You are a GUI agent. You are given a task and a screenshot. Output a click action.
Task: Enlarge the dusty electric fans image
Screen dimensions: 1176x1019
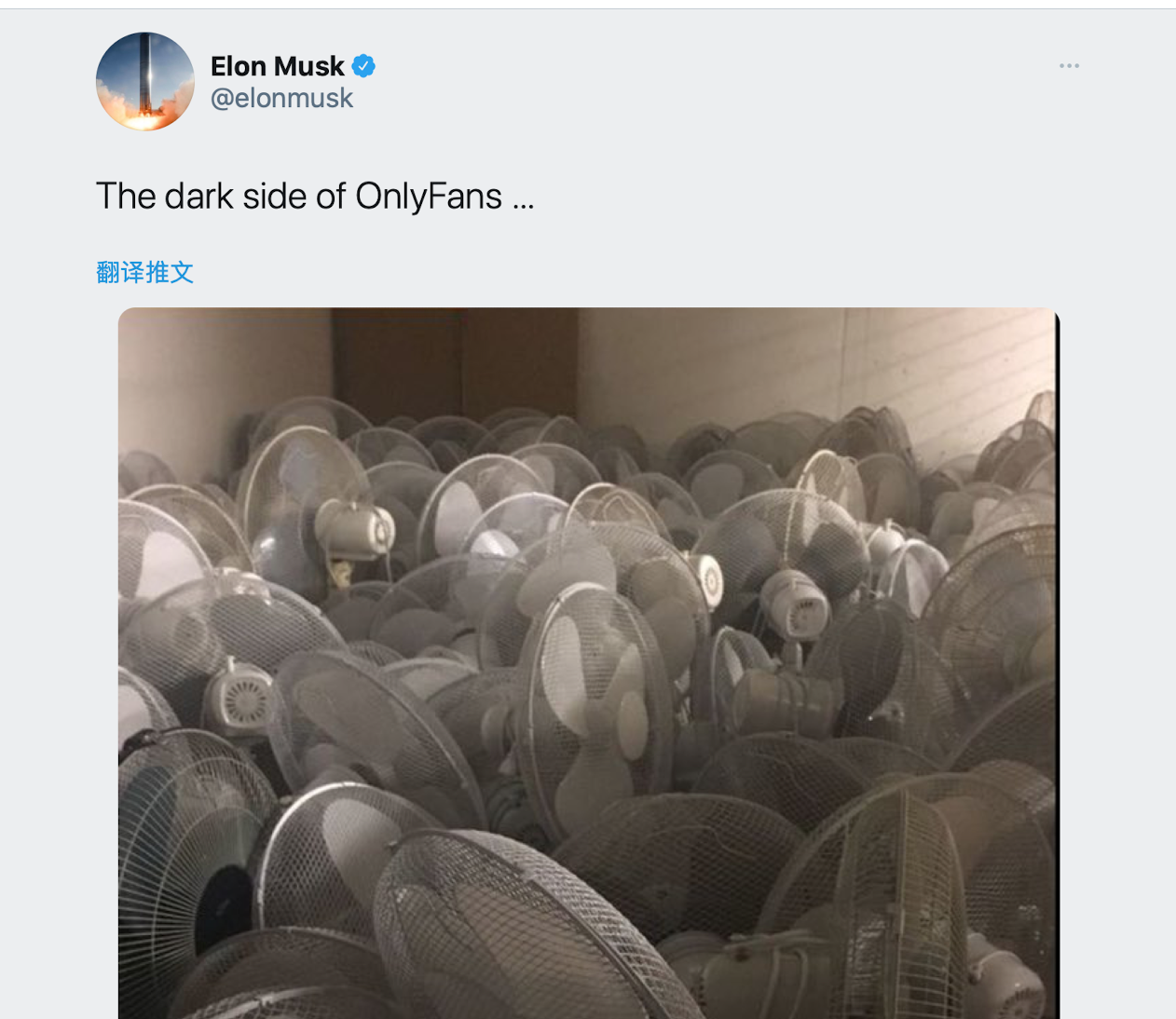pyautogui.click(x=589, y=661)
